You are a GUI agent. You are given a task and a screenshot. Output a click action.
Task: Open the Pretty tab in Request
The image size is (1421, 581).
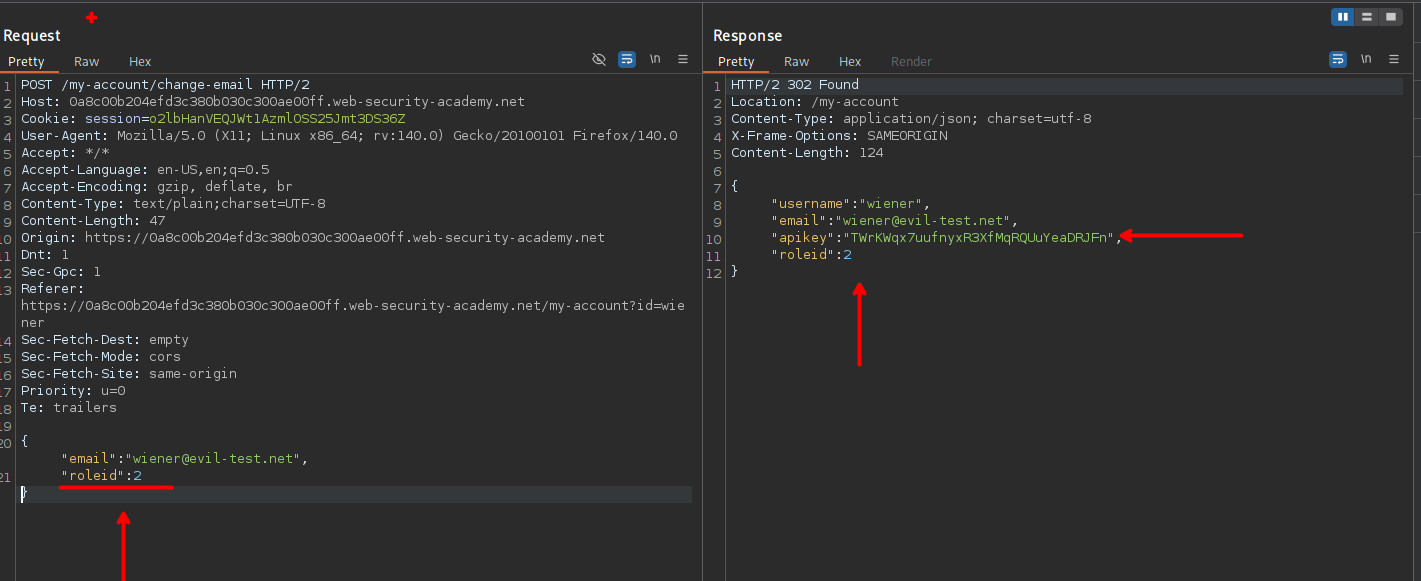pos(26,62)
